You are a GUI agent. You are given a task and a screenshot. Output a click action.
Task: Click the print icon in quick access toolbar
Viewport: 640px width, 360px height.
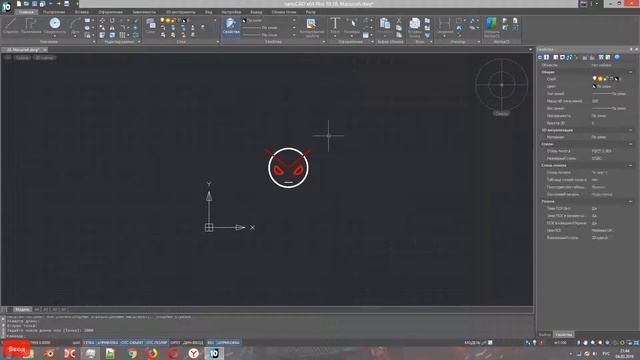click(67, 4)
